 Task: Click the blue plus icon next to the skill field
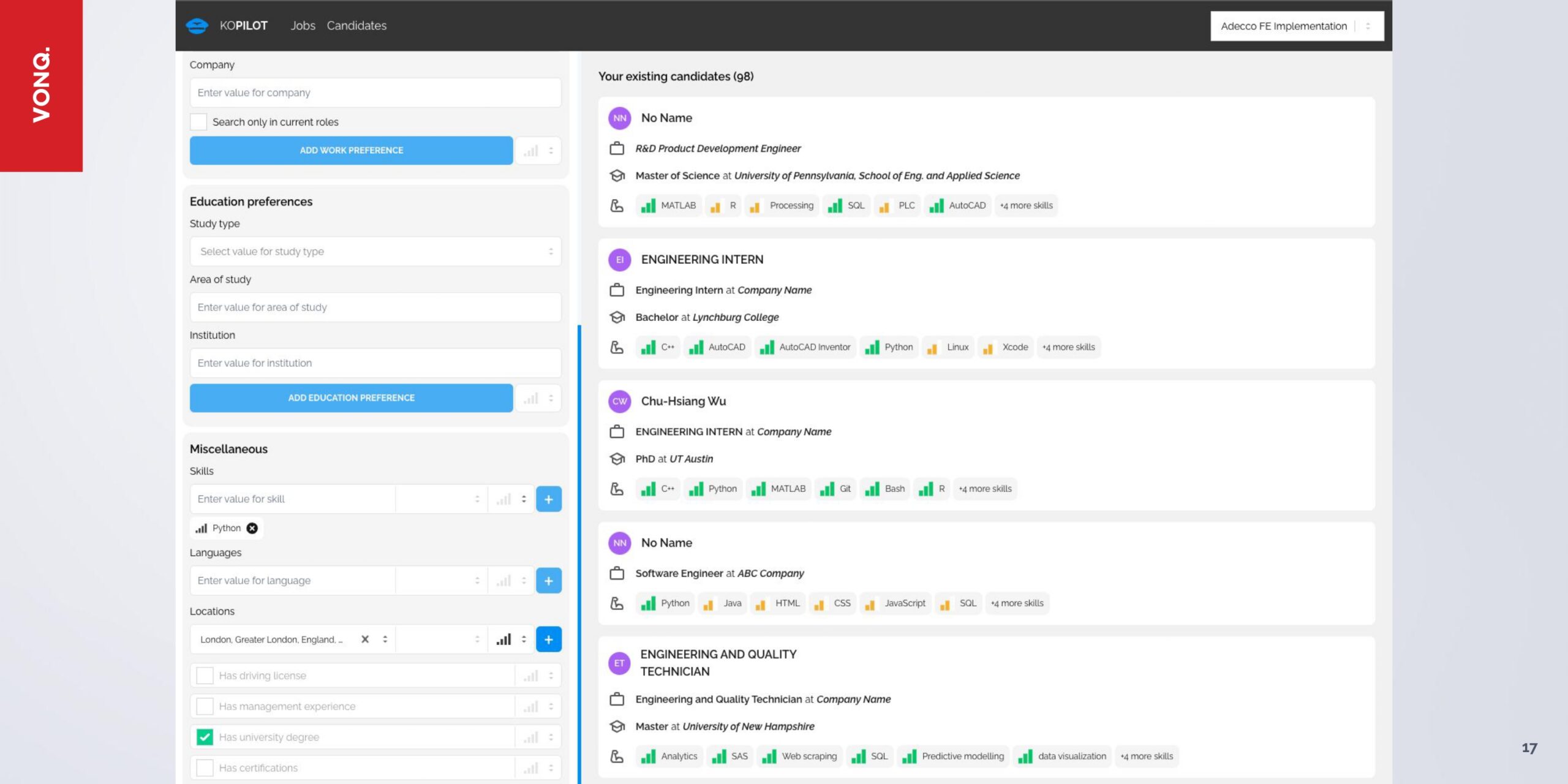[x=548, y=499]
